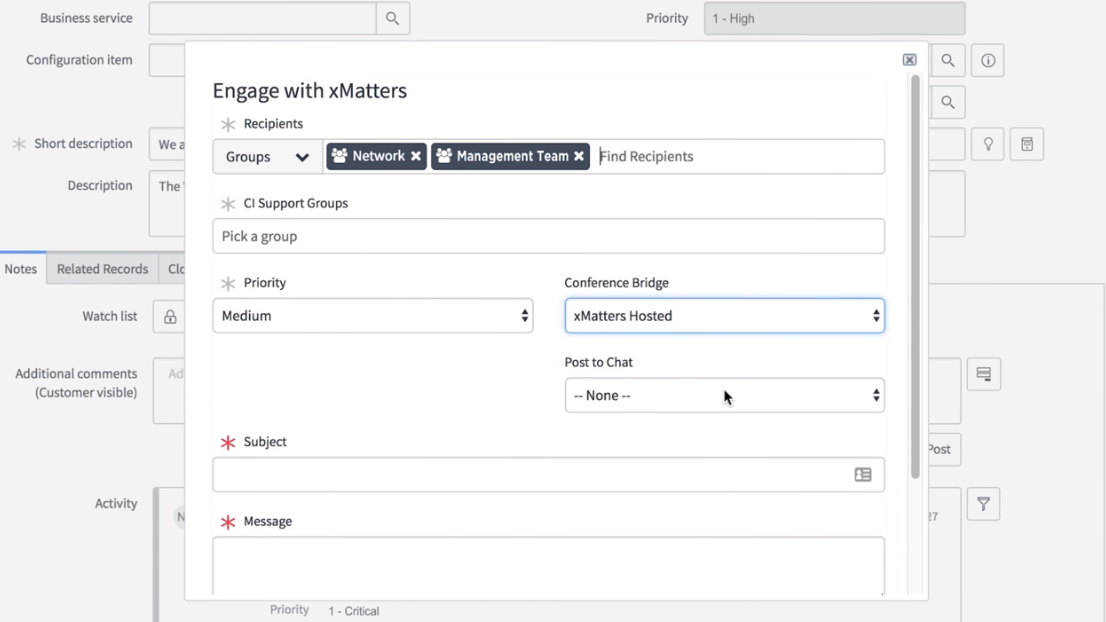Click the lightbulb suggestion icon
The height and width of the screenshot is (622, 1106).
click(988, 144)
